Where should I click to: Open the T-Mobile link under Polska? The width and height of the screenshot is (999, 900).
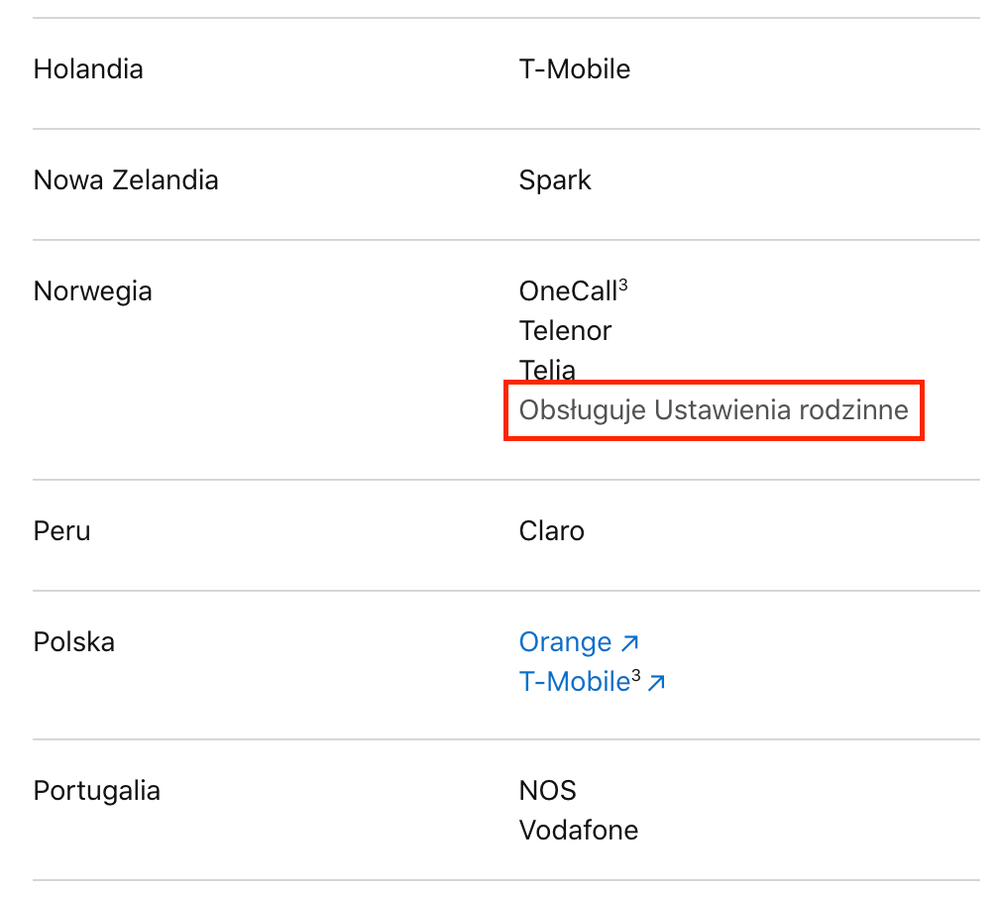pos(574,682)
